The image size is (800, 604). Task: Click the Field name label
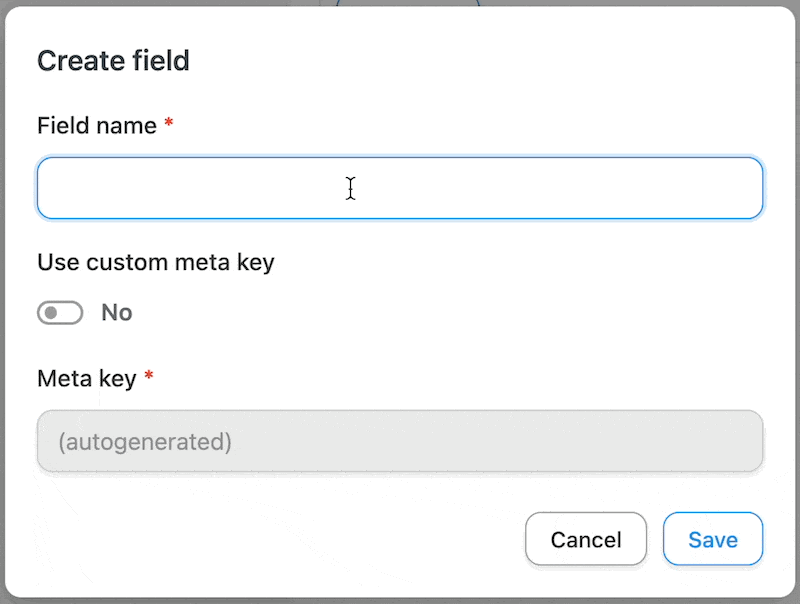tap(97, 125)
